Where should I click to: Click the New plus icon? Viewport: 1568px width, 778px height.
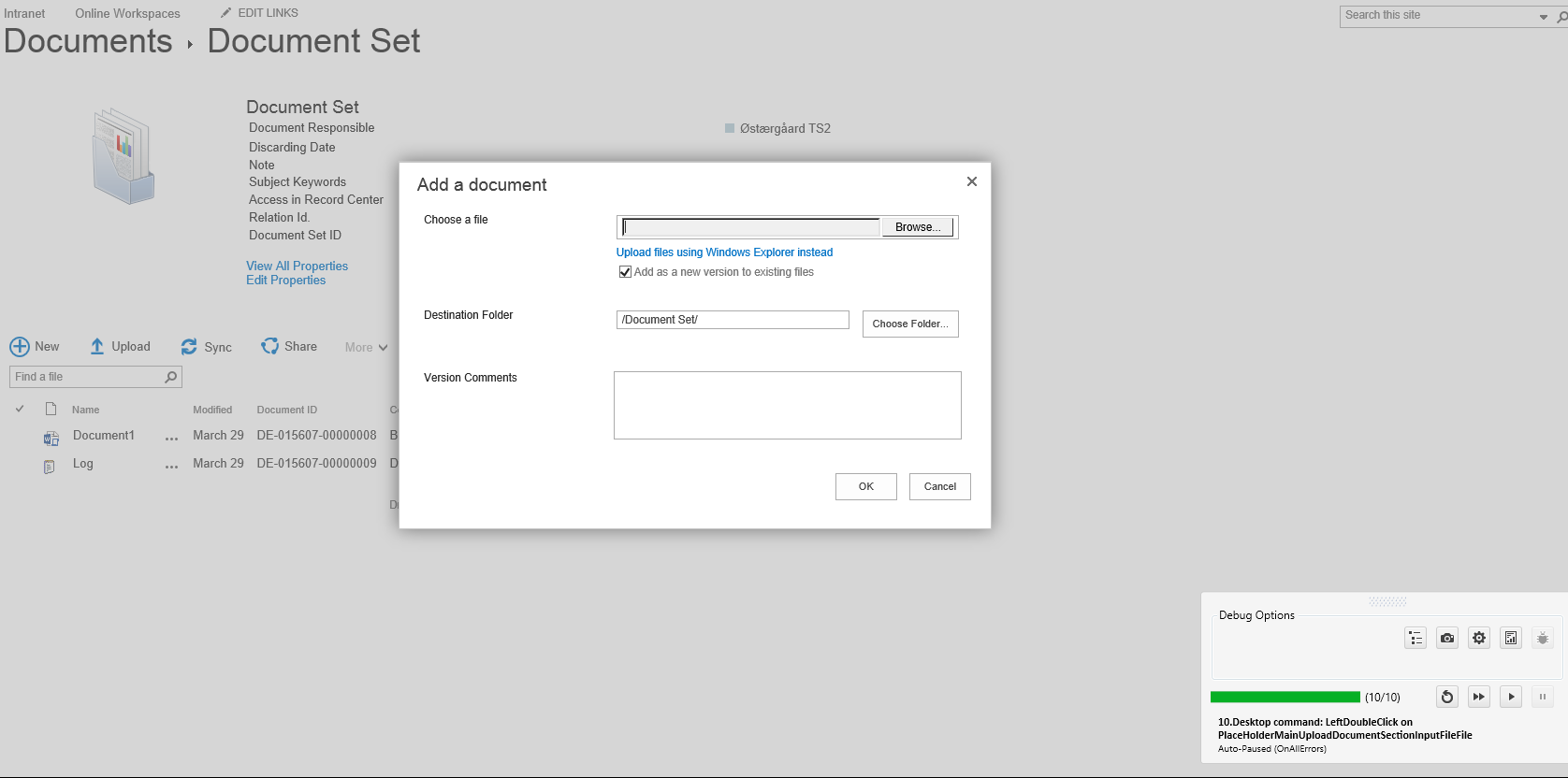pyautogui.click(x=20, y=347)
